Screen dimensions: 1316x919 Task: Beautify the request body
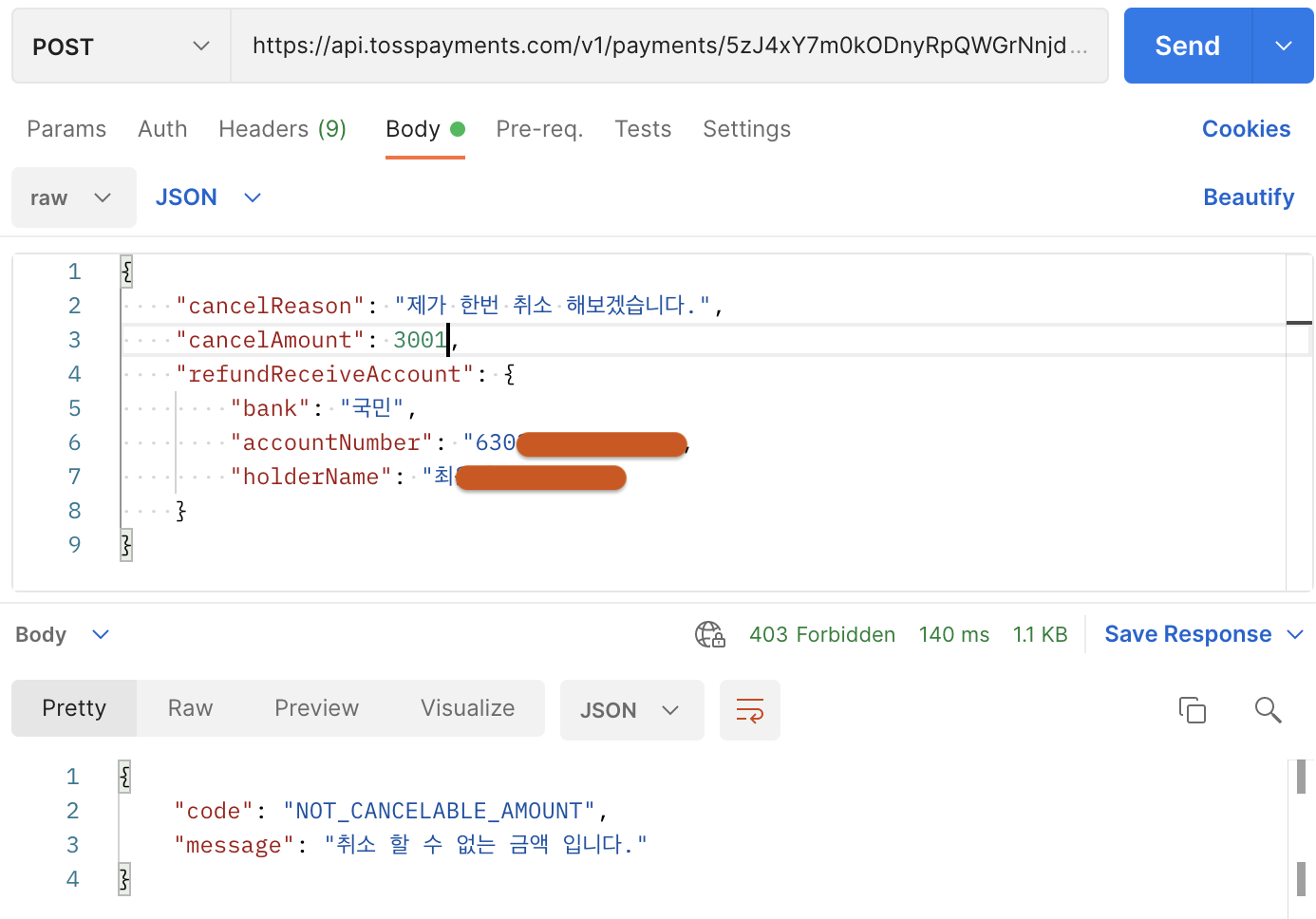click(1249, 197)
